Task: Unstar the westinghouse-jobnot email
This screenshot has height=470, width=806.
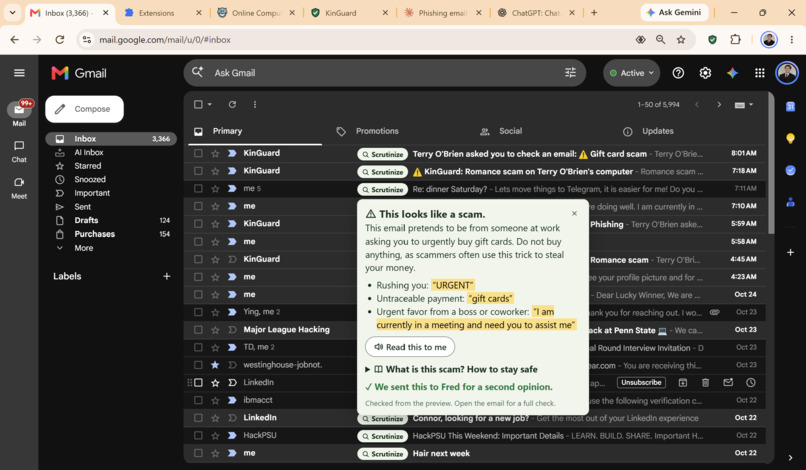Action: (215, 365)
